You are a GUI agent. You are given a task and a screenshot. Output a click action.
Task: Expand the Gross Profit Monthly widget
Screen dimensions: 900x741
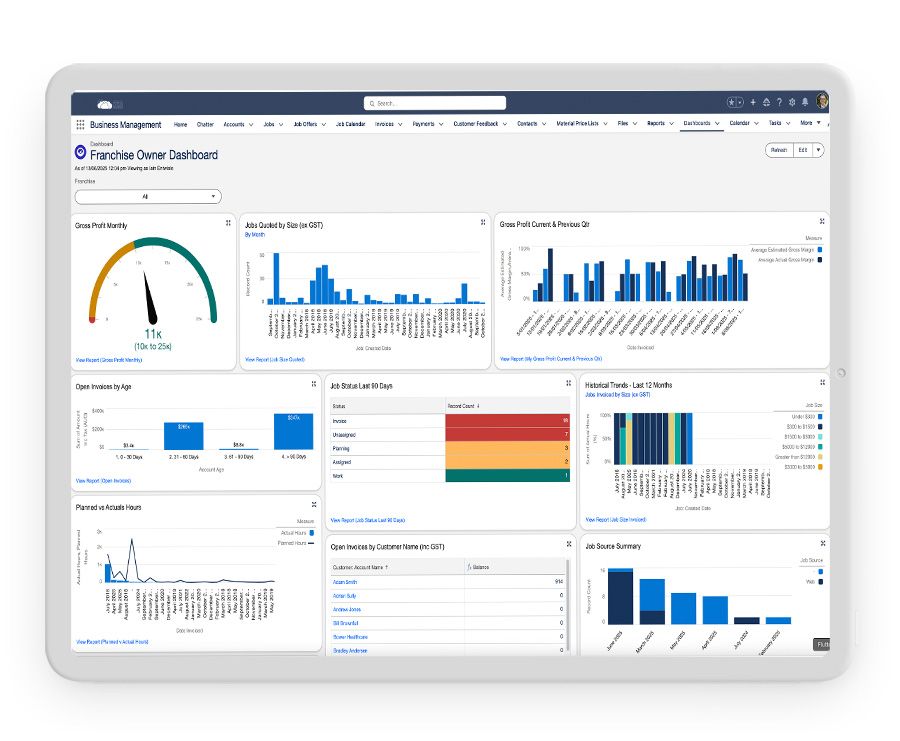(228, 223)
